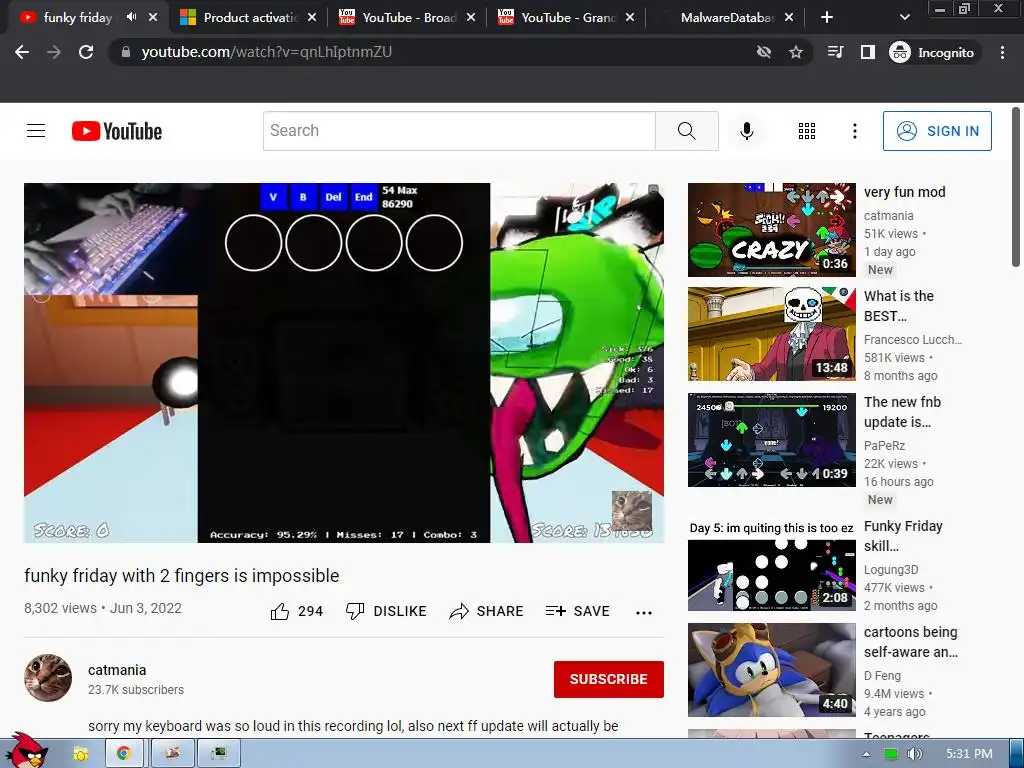Image resolution: width=1024 pixels, height=768 pixels.
Task: Open the media controls icon in toolbar
Action: click(x=835, y=52)
